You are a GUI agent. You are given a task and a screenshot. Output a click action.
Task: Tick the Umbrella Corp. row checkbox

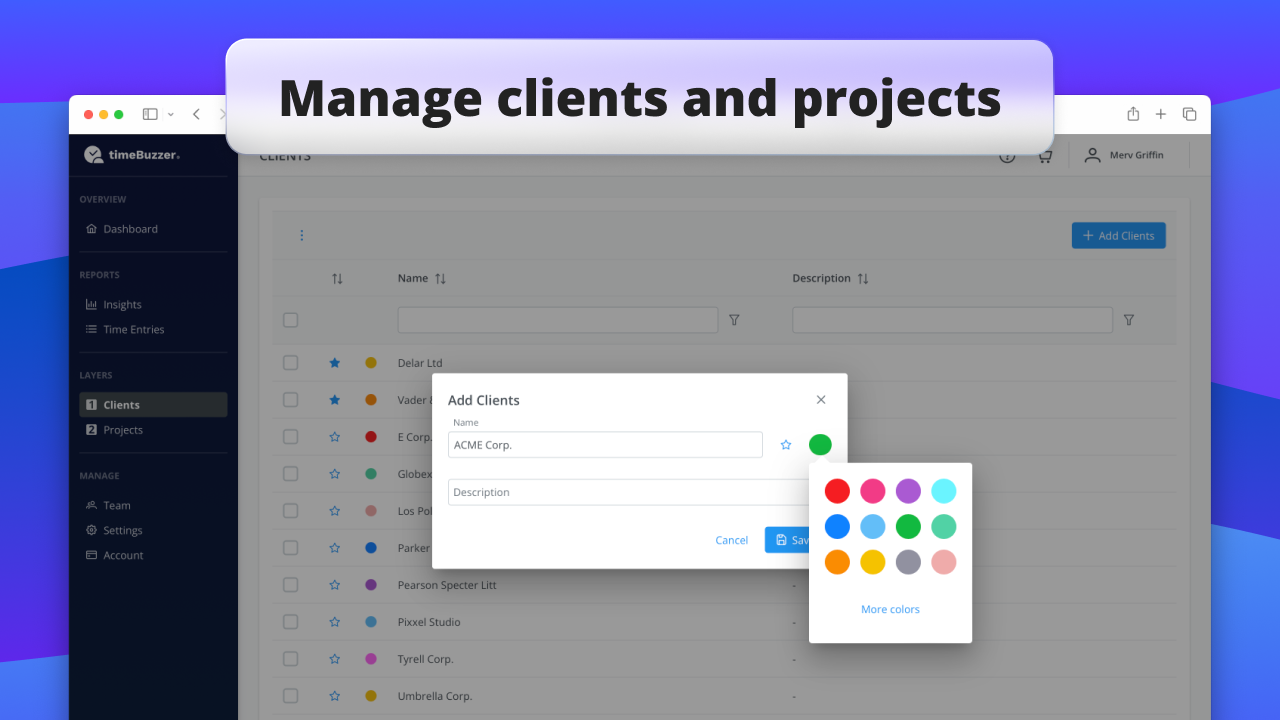[290, 696]
